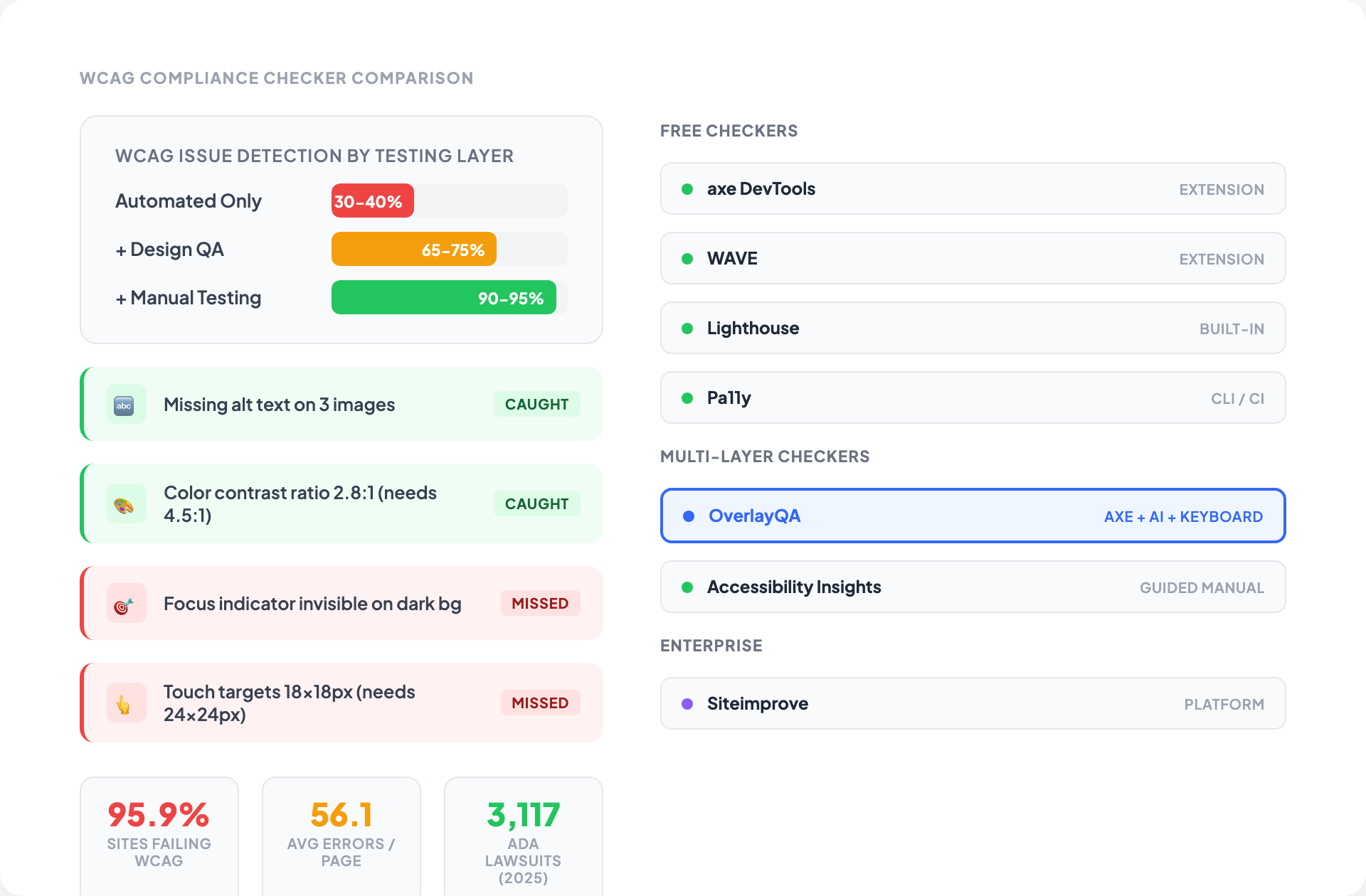Click the 56.1 Avg Errors / Page stat card
The height and width of the screenshot is (896, 1366).
coord(341,836)
